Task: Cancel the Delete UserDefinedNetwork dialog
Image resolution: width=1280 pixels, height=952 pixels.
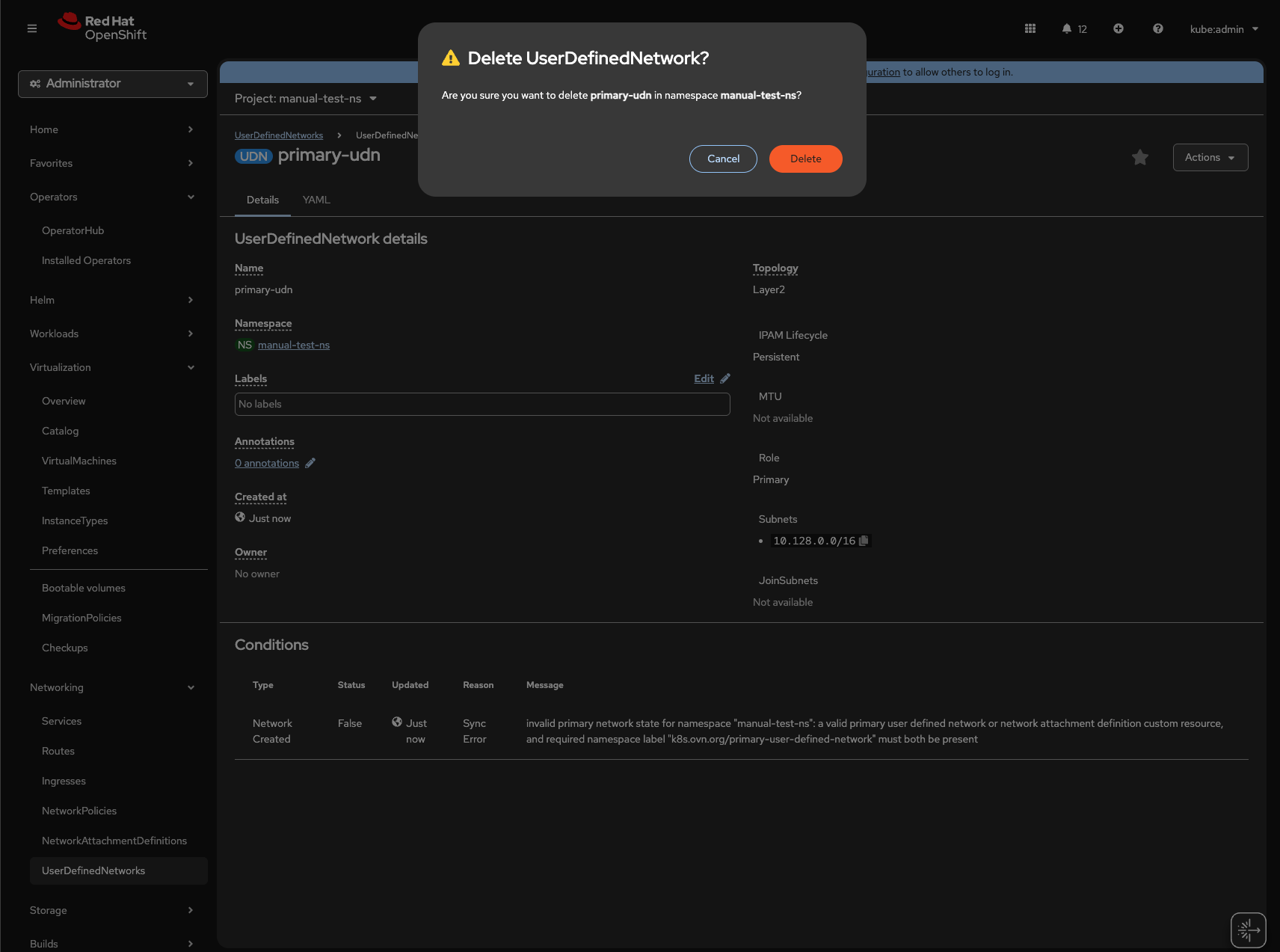Action: point(723,159)
